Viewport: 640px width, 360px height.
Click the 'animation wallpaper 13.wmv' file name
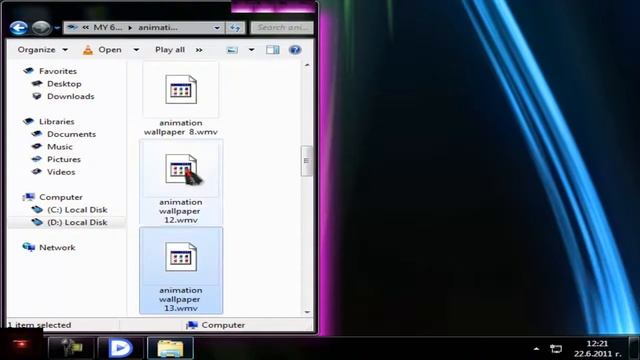point(180,299)
